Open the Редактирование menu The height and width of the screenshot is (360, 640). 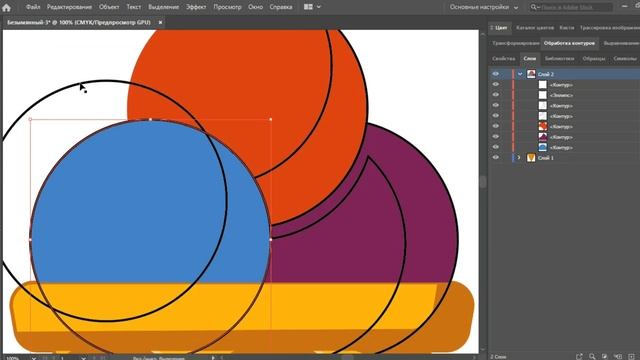pos(69,7)
